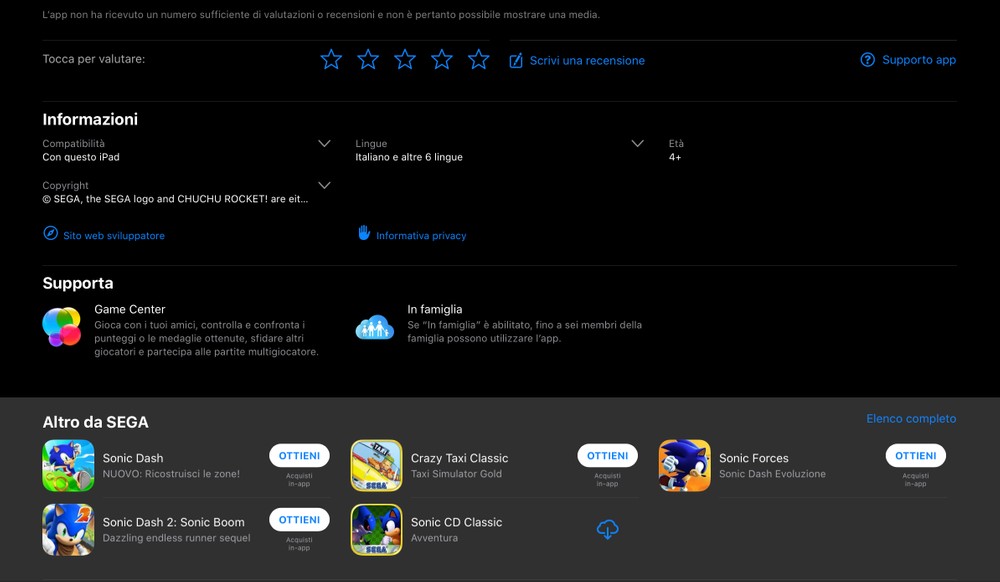Get Sonic Forces with OTTIENI button
Screen dimensions: 1000x582
pyautogui.click(x=915, y=456)
